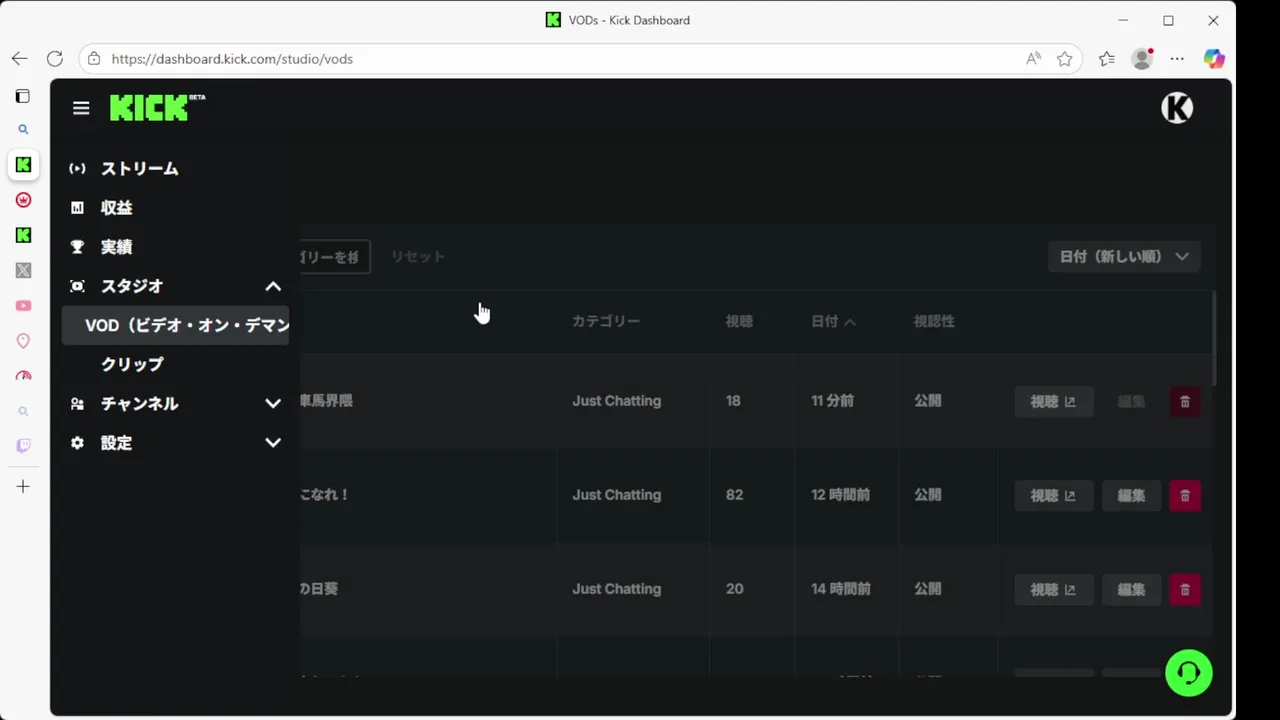
Task: Add this page to favorites (star)
Action: click(x=1065, y=59)
